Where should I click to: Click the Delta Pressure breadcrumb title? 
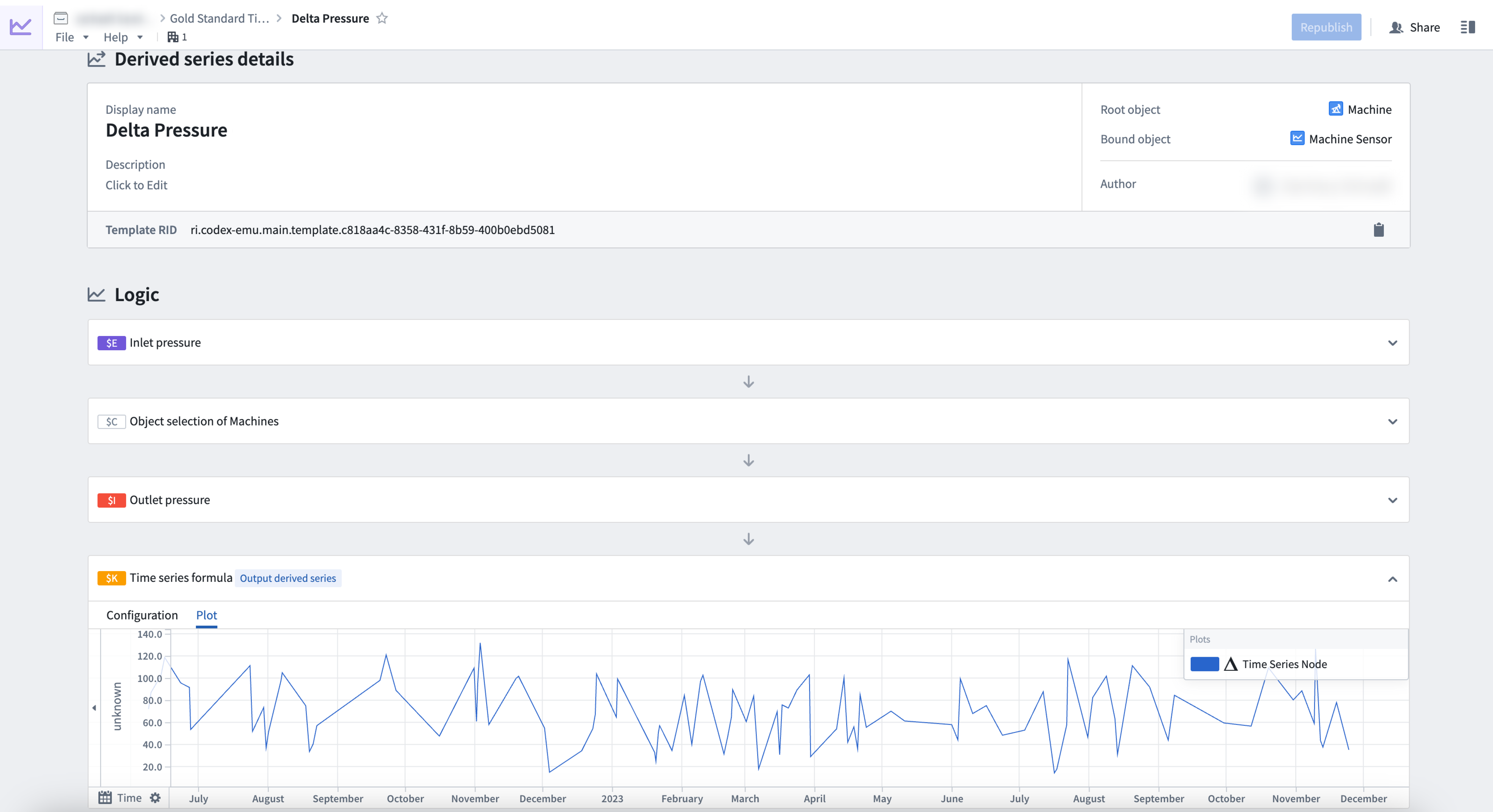pyautogui.click(x=330, y=18)
